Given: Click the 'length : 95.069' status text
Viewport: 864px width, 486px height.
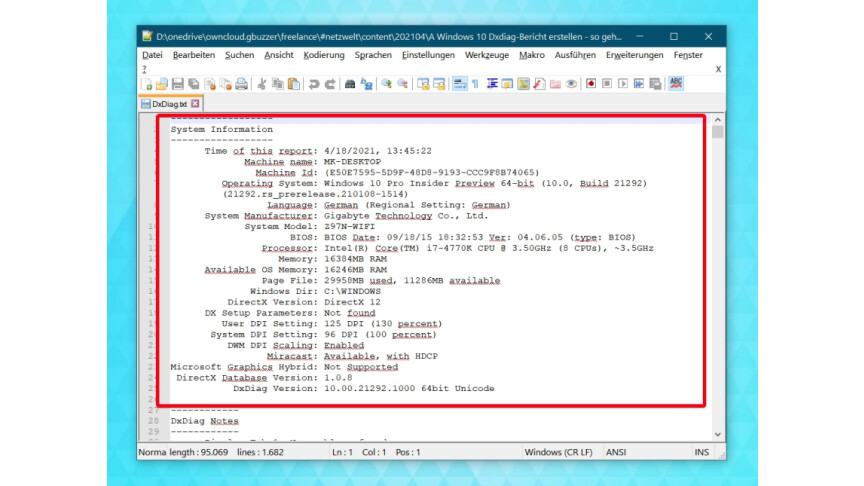Looking at the screenshot, I should (x=199, y=452).
